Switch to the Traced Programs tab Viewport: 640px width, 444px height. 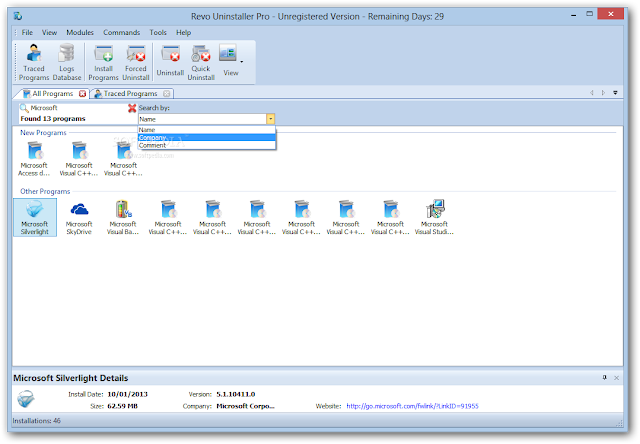coord(130,93)
